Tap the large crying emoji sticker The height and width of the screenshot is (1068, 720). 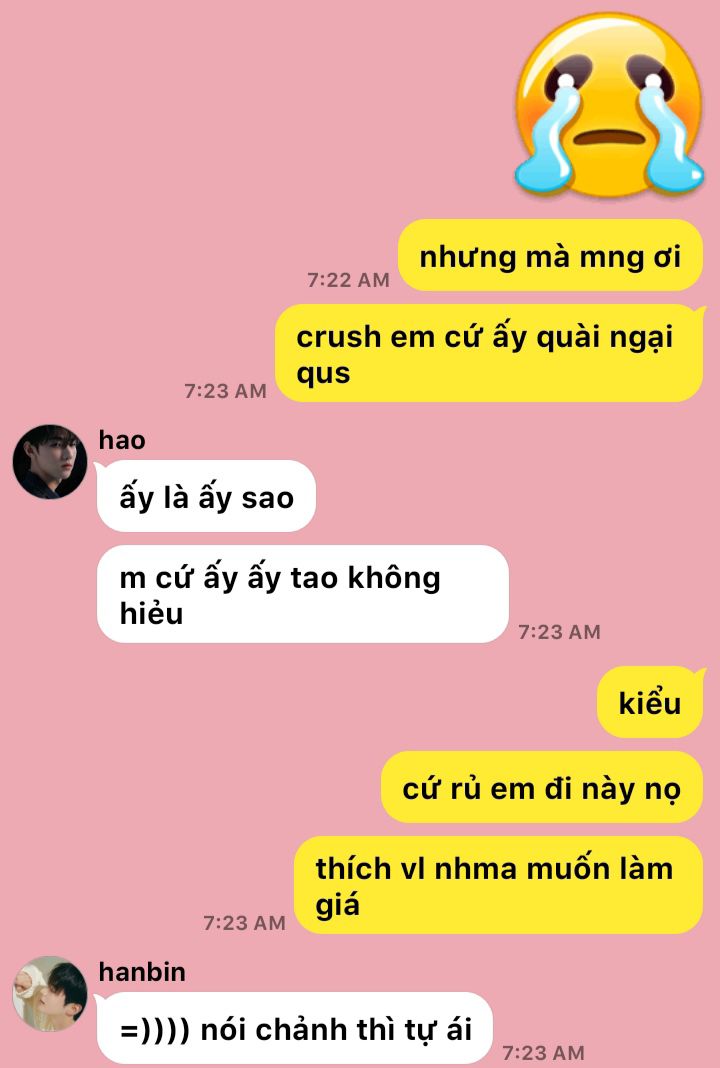[x=609, y=106]
